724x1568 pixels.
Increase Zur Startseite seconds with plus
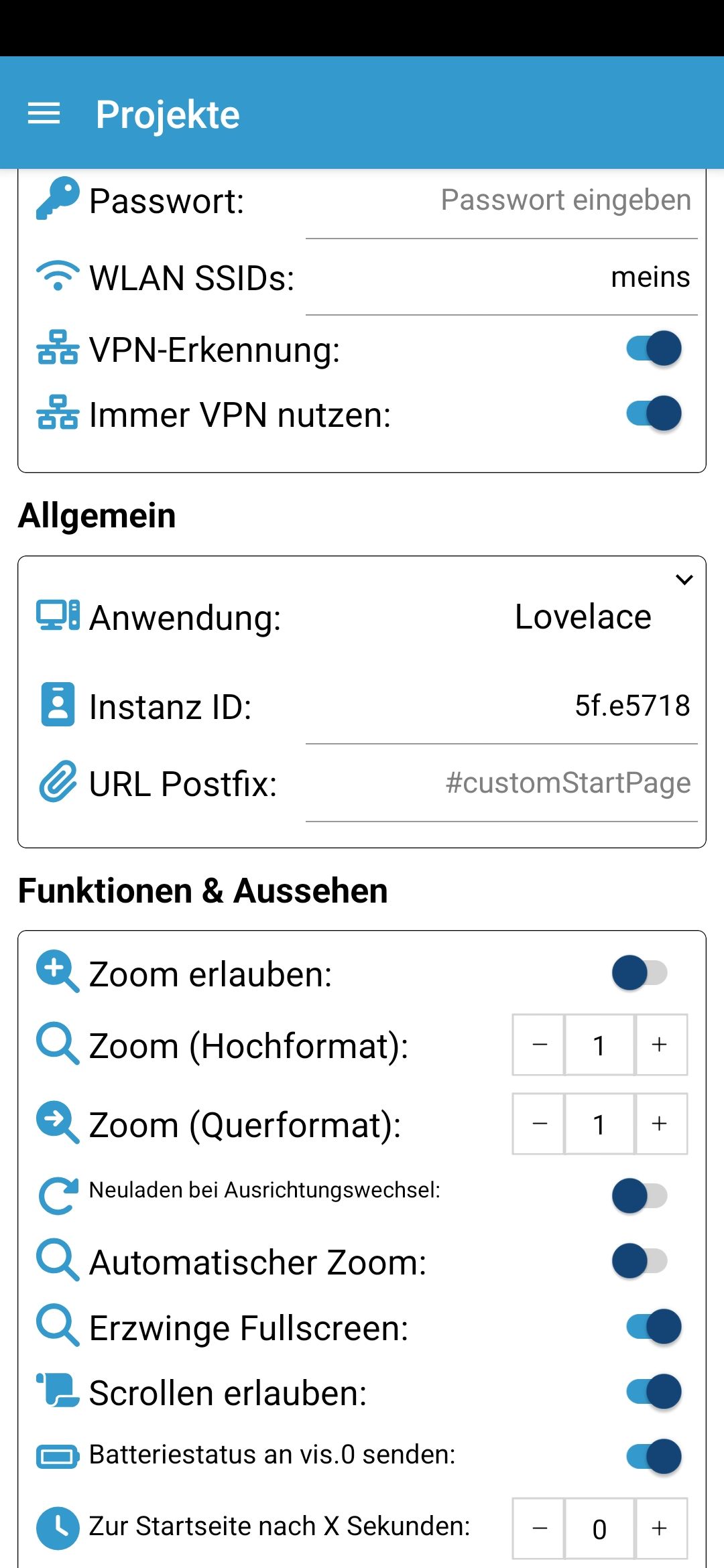coord(660,1528)
